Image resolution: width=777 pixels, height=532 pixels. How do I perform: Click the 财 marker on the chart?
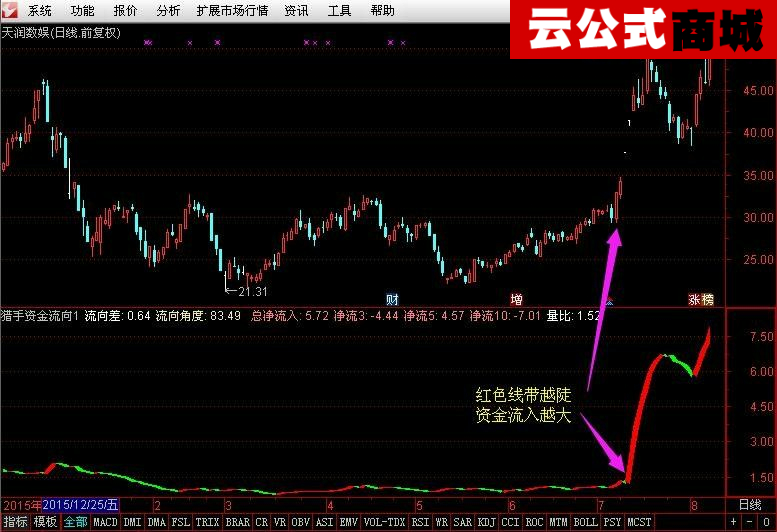coord(392,300)
